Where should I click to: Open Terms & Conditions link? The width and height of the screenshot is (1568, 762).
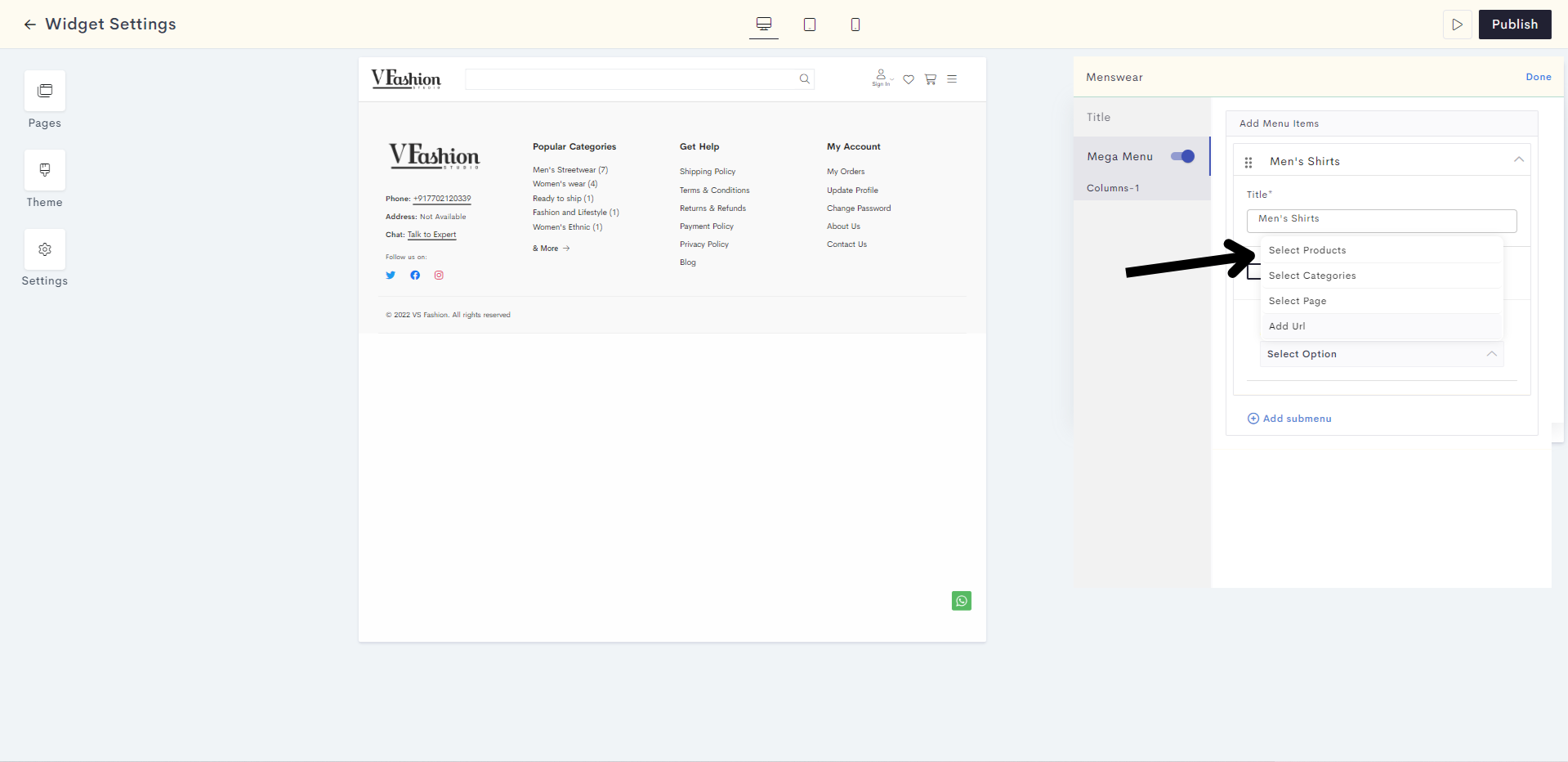(x=714, y=190)
